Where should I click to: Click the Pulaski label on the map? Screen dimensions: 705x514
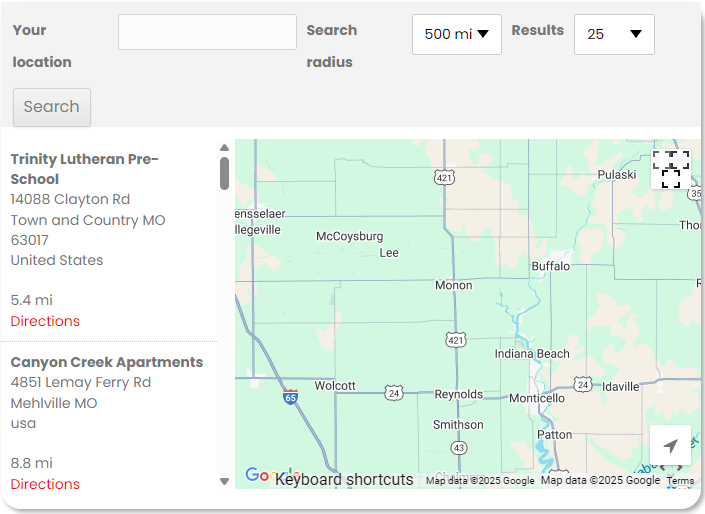tap(617, 174)
